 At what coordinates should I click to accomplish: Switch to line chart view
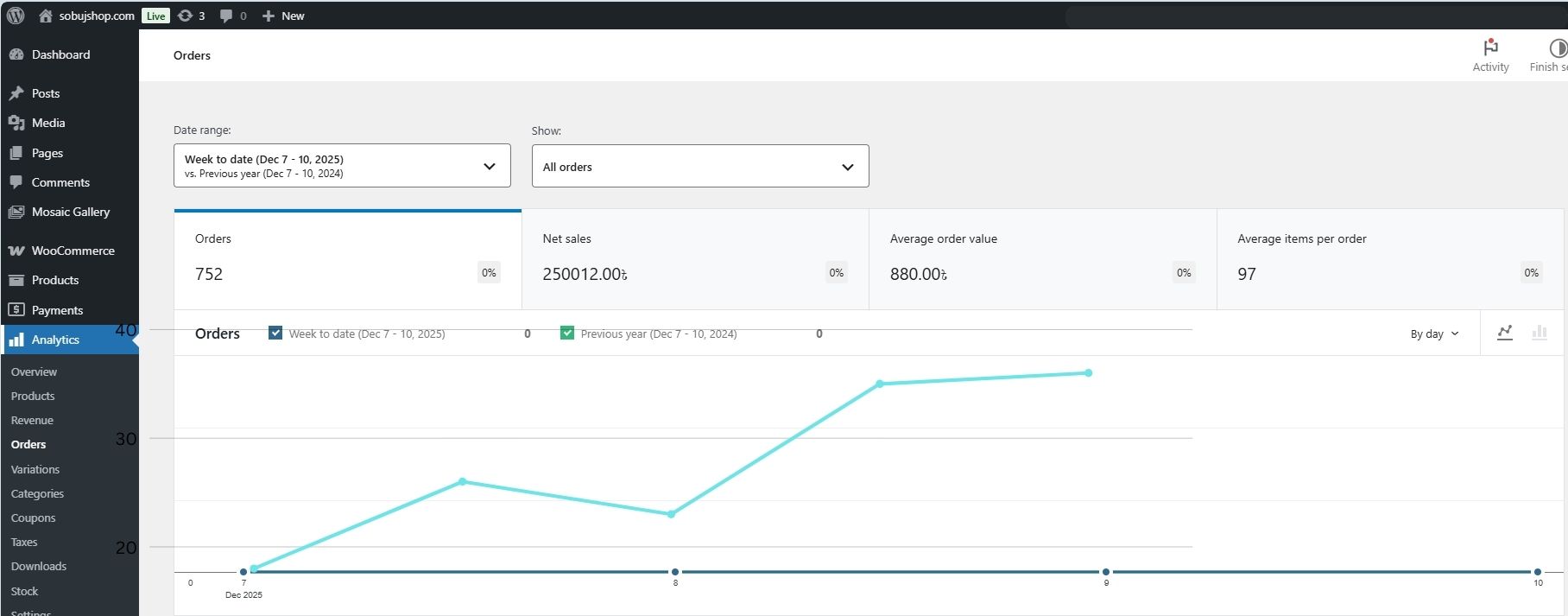tap(1505, 333)
